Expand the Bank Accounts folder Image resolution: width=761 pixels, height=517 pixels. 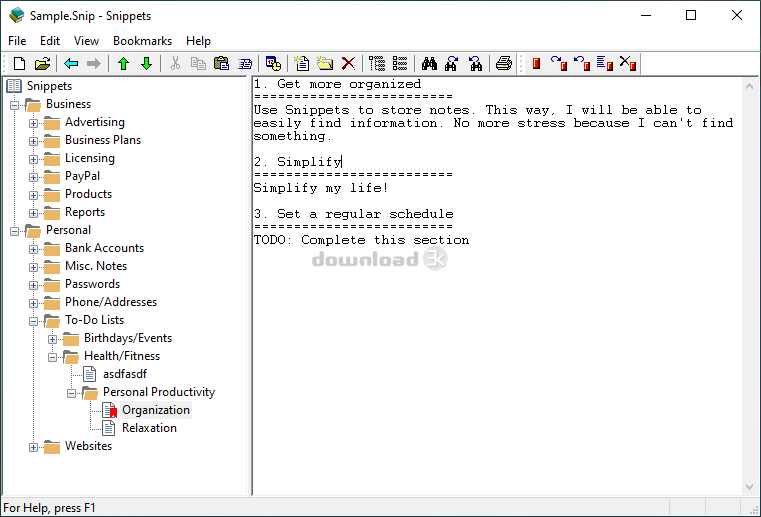[x=33, y=249]
